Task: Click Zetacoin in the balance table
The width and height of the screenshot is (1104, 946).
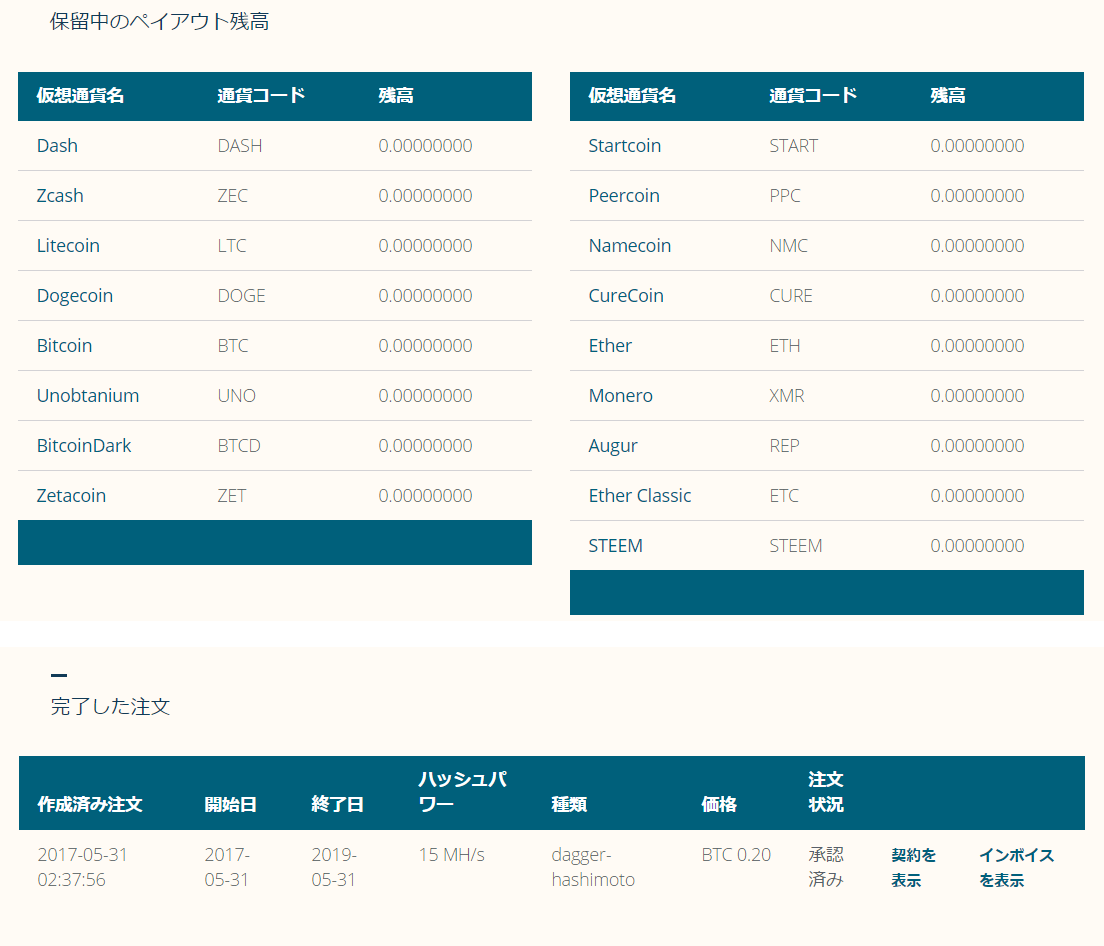Action: click(x=71, y=496)
